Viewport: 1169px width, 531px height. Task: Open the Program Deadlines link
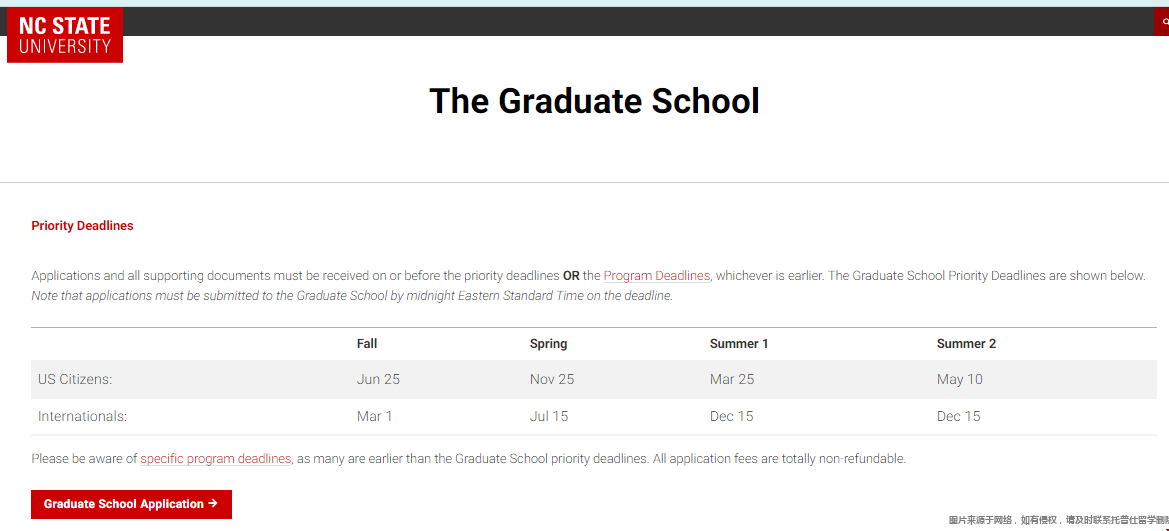click(656, 276)
